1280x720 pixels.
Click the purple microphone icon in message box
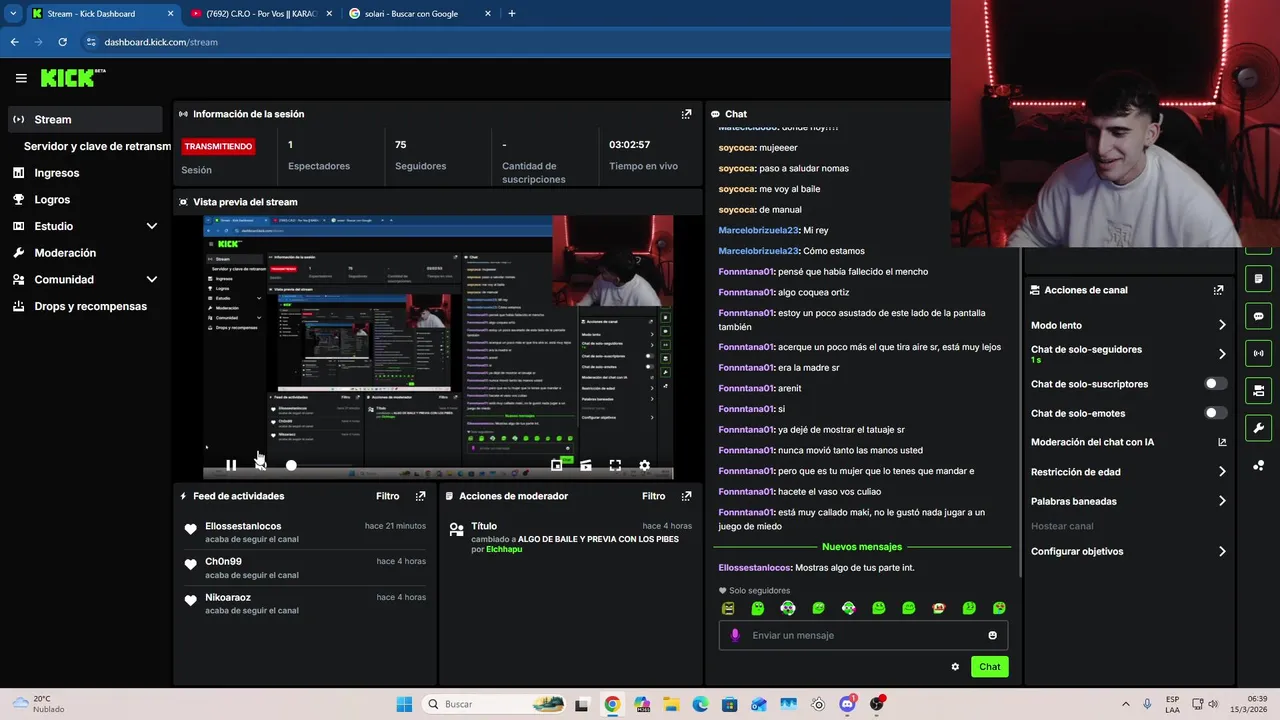(735, 635)
